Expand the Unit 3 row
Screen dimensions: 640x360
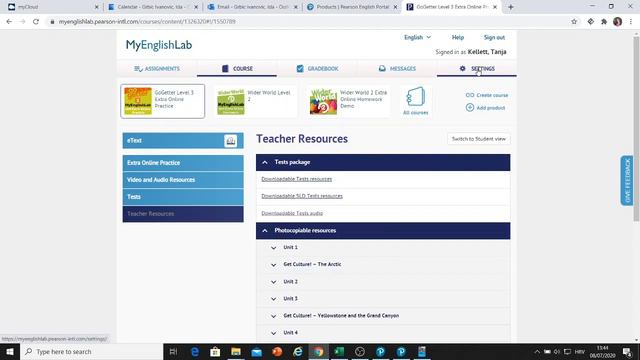273,299
